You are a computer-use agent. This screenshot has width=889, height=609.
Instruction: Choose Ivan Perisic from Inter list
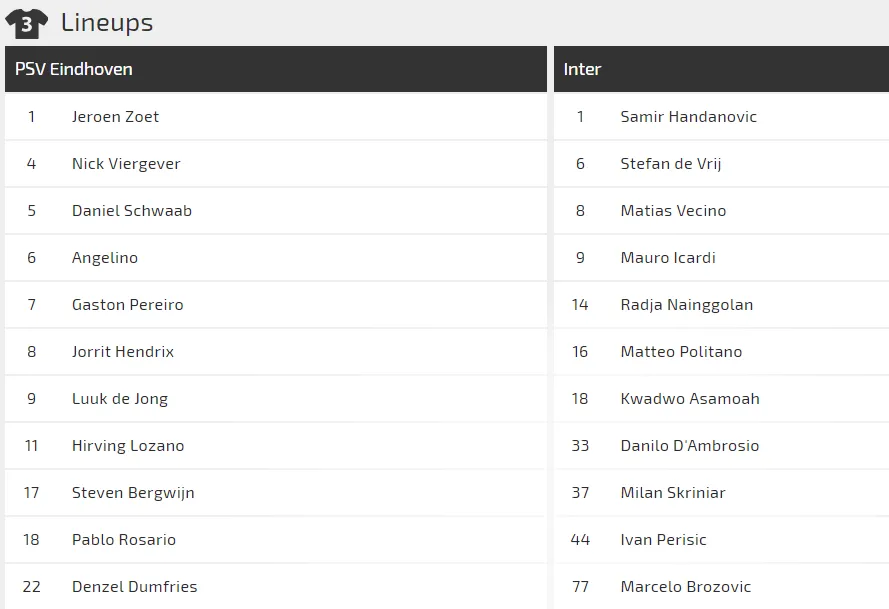point(663,540)
